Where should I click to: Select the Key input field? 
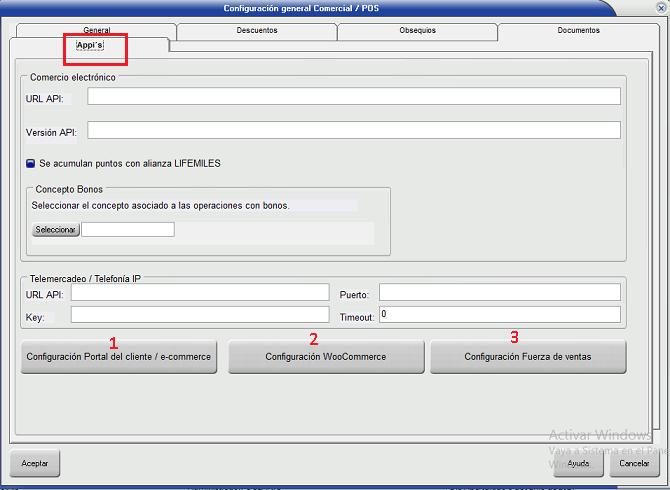199,315
